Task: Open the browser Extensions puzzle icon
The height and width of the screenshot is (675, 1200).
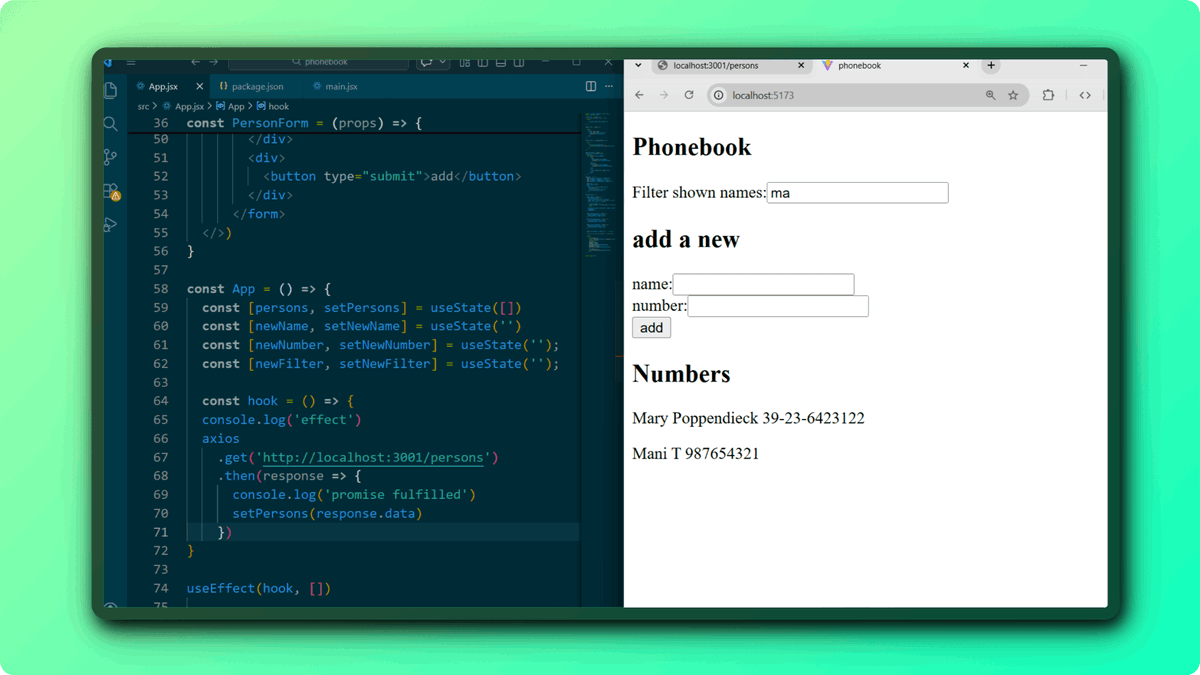Action: [1048, 95]
